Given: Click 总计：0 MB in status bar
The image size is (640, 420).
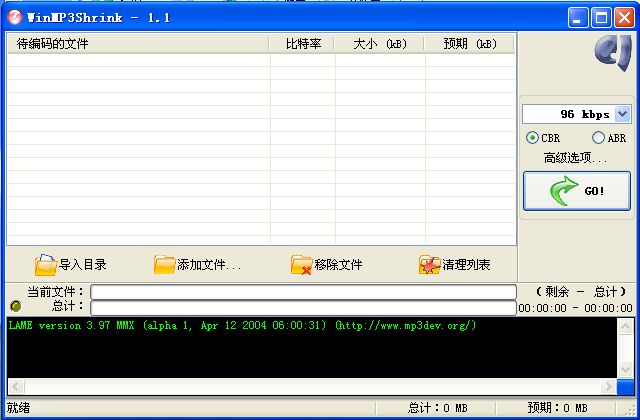Looking at the screenshot, I should [x=438, y=408].
